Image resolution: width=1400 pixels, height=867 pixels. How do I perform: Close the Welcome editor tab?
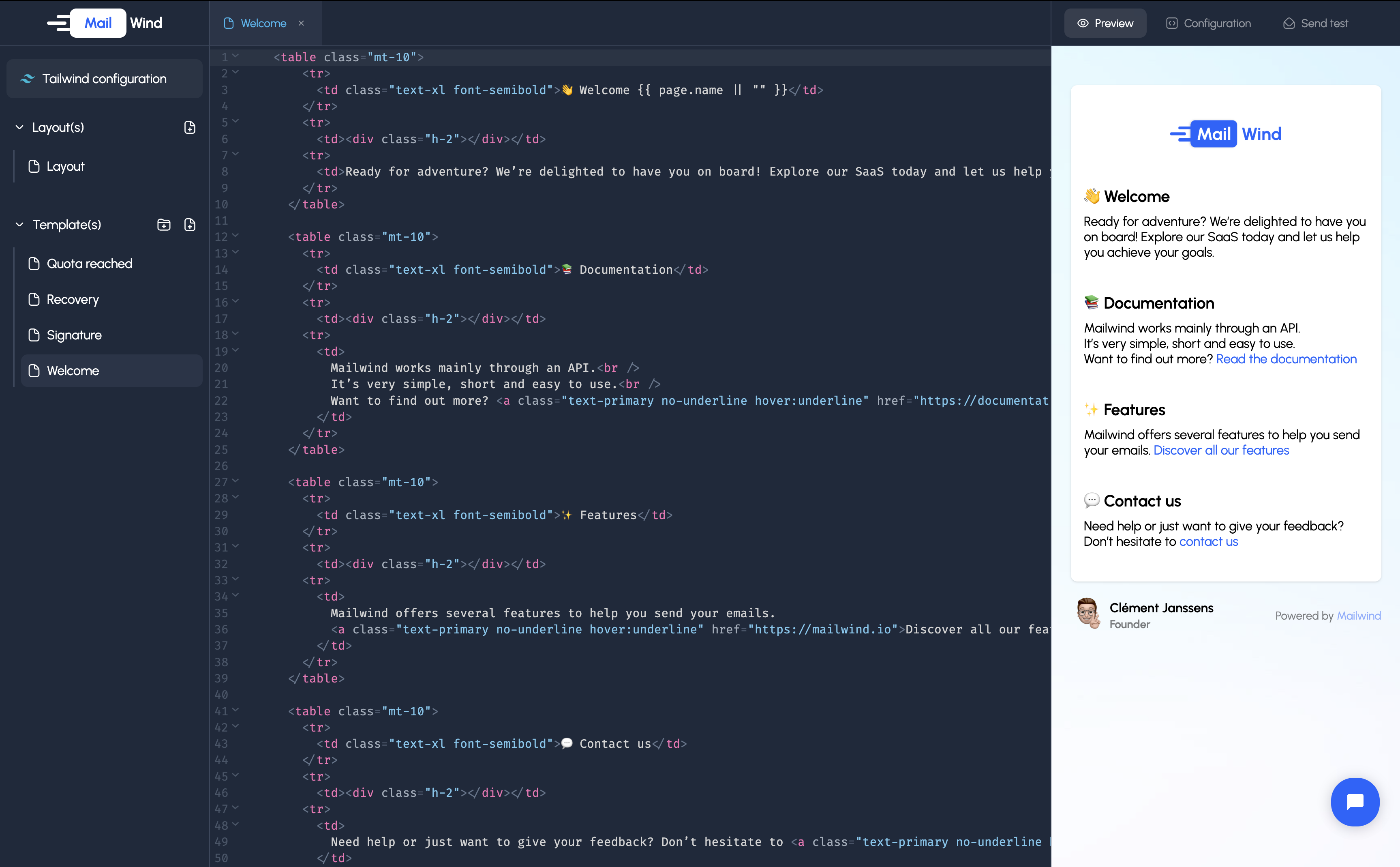pos(301,23)
